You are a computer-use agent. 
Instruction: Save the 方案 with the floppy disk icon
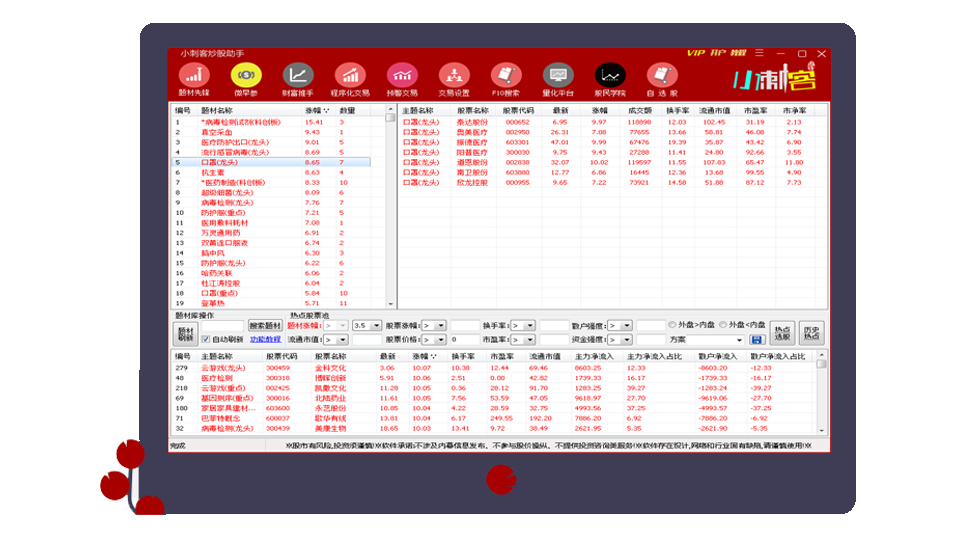(756, 340)
